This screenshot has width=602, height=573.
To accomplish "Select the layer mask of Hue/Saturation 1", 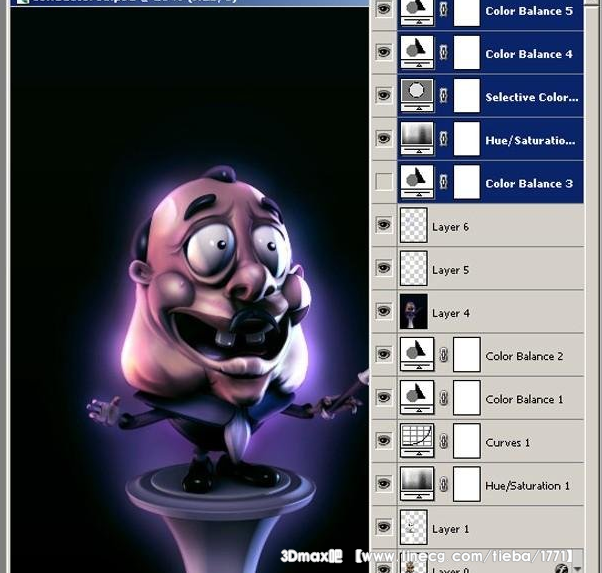I will 466,484.
